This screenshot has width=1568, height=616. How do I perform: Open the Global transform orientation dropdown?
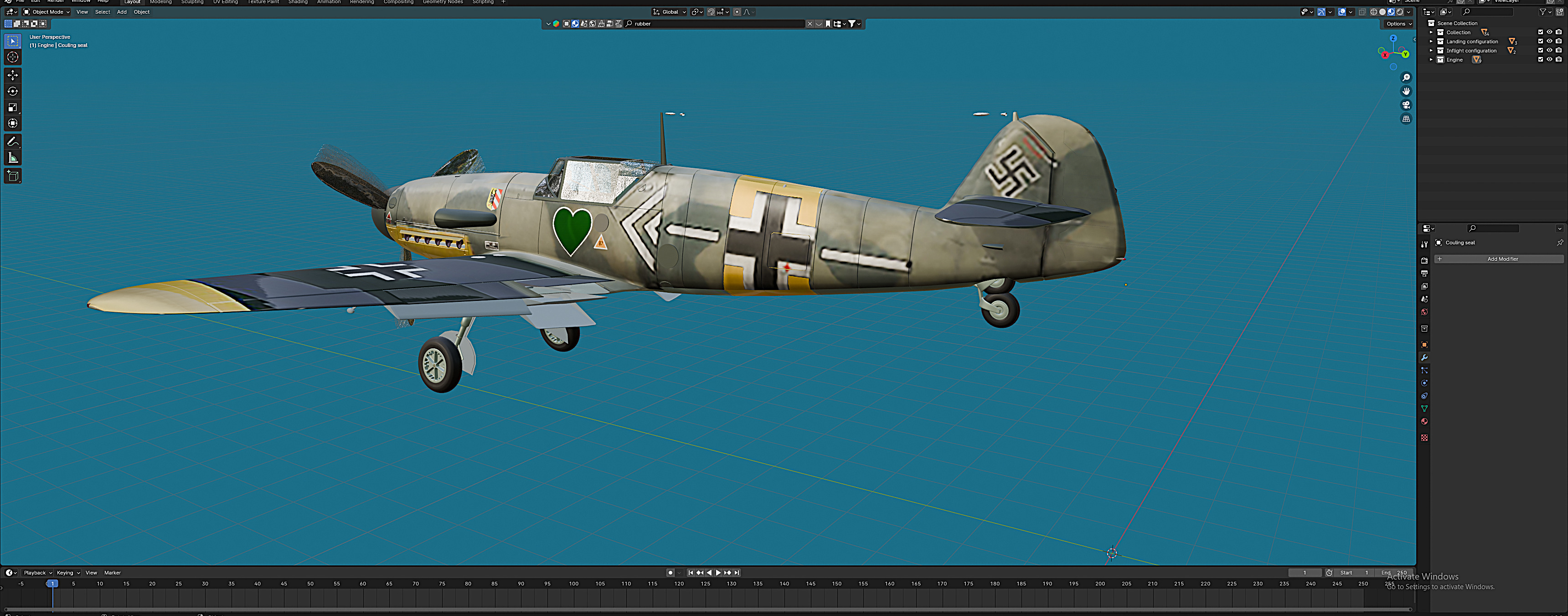pos(669,12)
